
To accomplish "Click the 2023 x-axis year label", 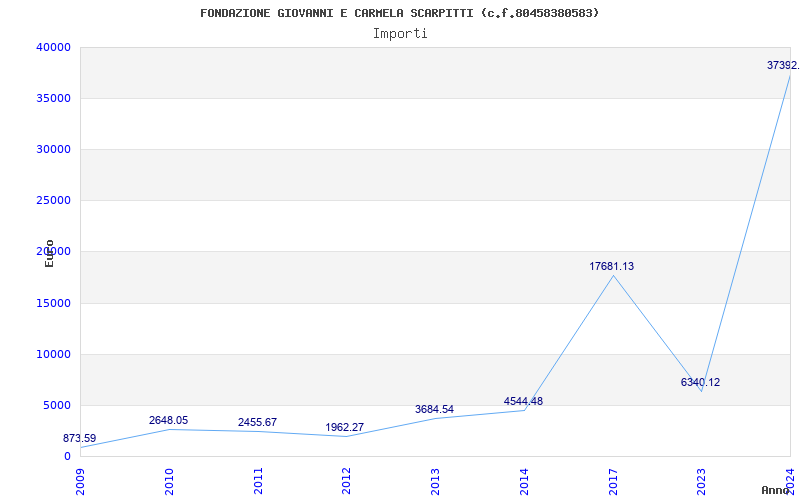I will click(702, 481).
